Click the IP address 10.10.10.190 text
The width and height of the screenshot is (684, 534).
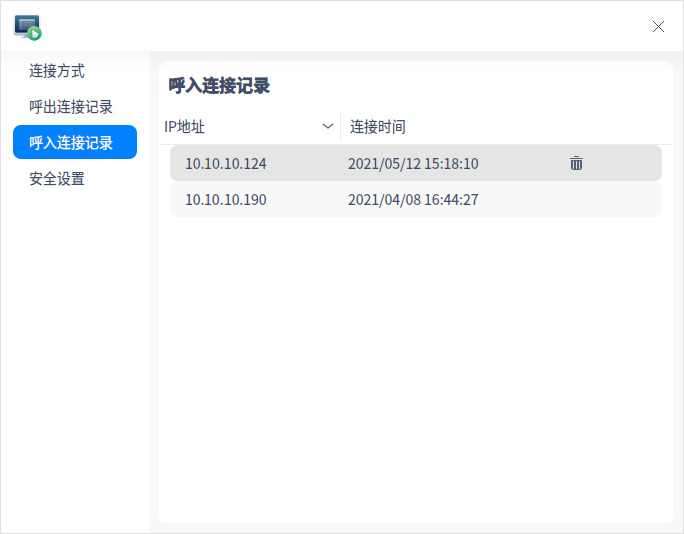click(226, 200)
